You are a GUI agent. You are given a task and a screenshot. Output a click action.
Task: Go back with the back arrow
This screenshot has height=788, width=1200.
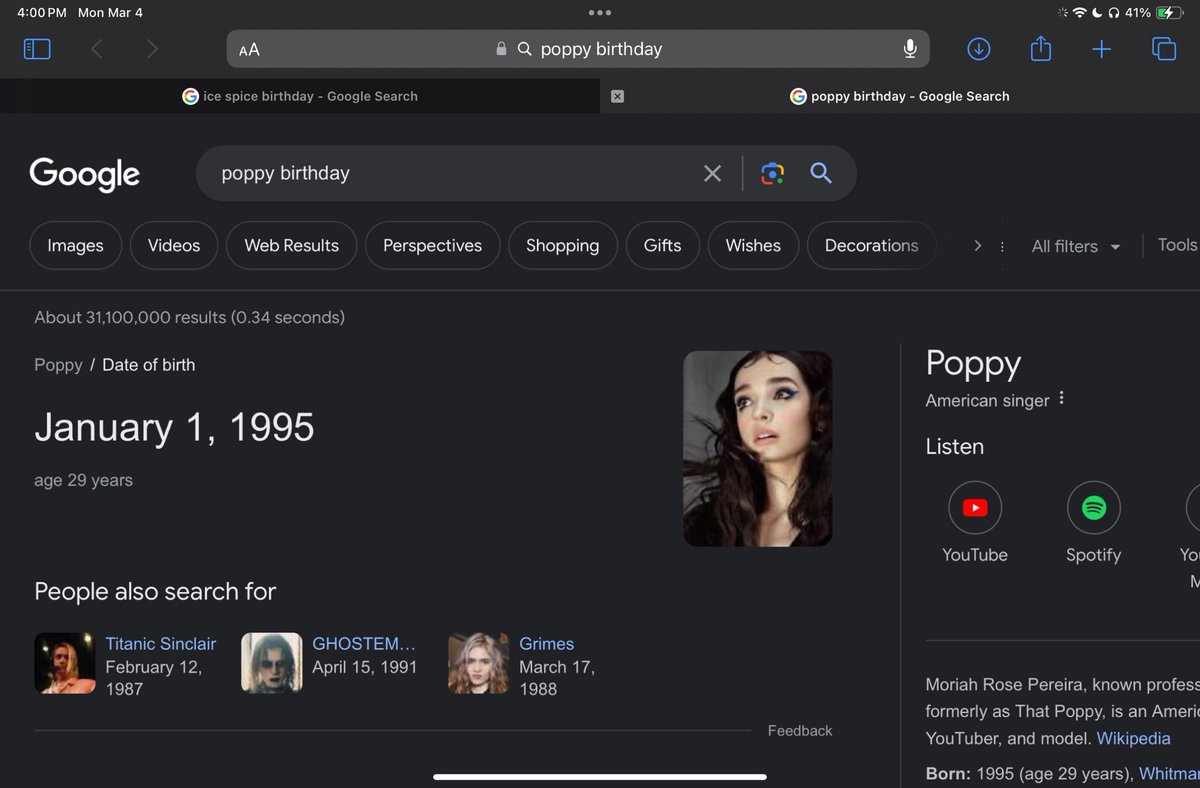pyautogui.click(x=97, y=48)
